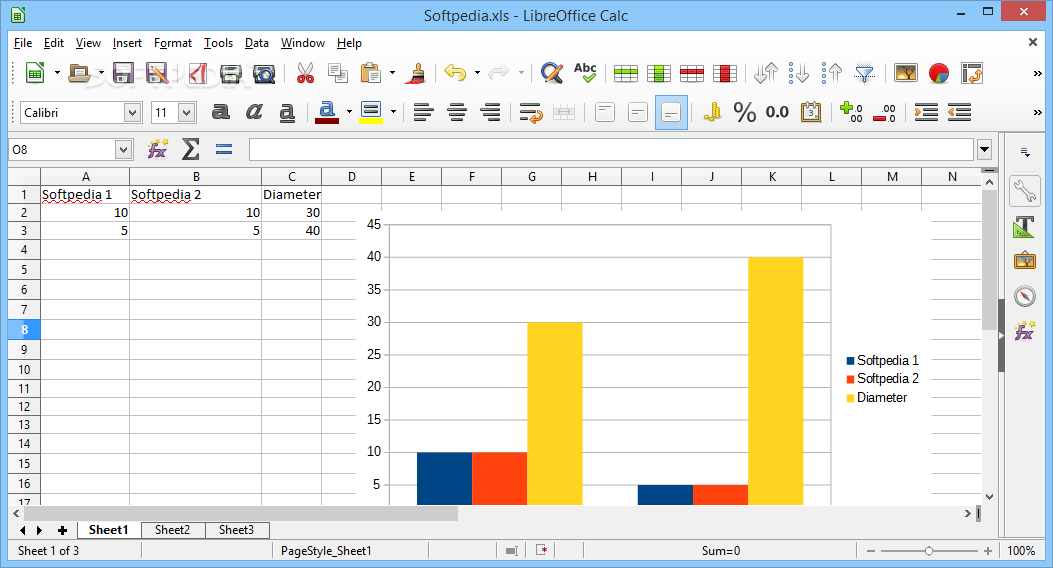Apply the dark red font color
This screenshot has height=568, width=1053.
click(x=327, y=112)
